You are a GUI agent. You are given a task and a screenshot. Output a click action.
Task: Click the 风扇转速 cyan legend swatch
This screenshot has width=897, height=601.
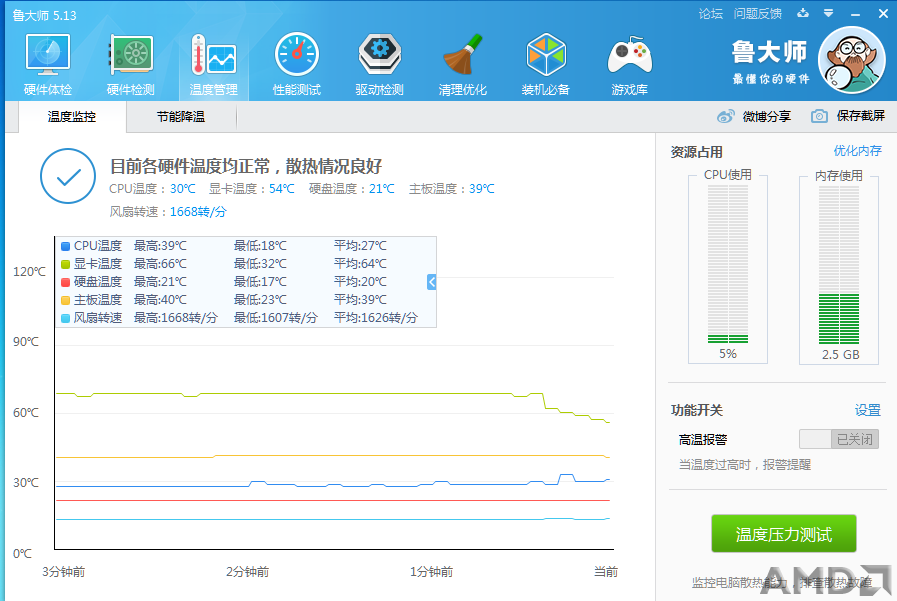point(65,319)
